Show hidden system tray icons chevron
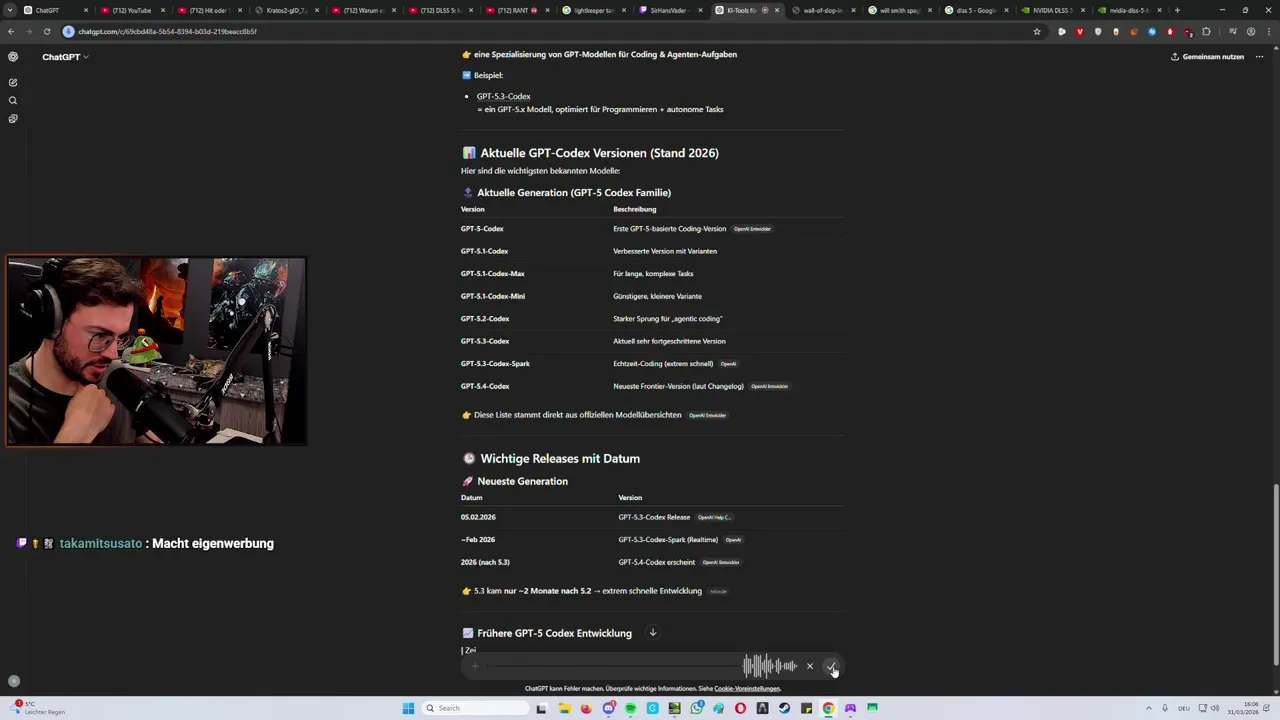1280x720 pixels. click(x=1150, y=708)
